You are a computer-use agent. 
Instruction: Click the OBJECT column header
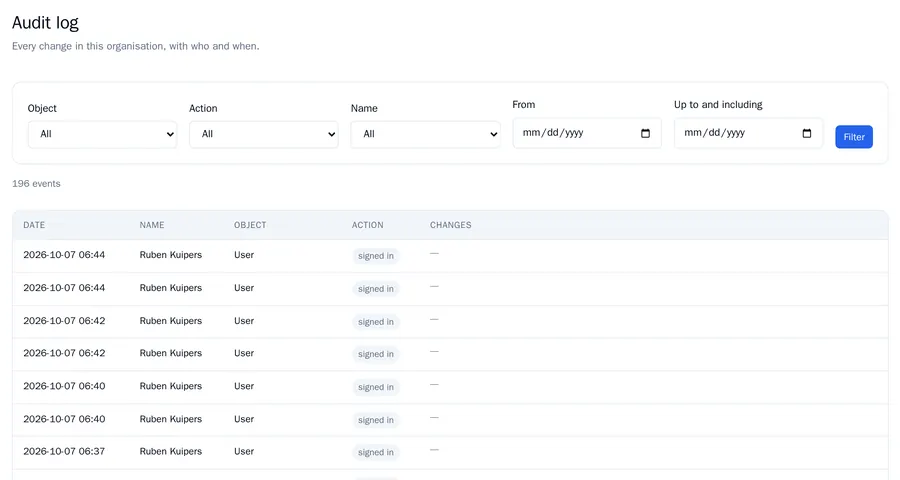[250, 225]
